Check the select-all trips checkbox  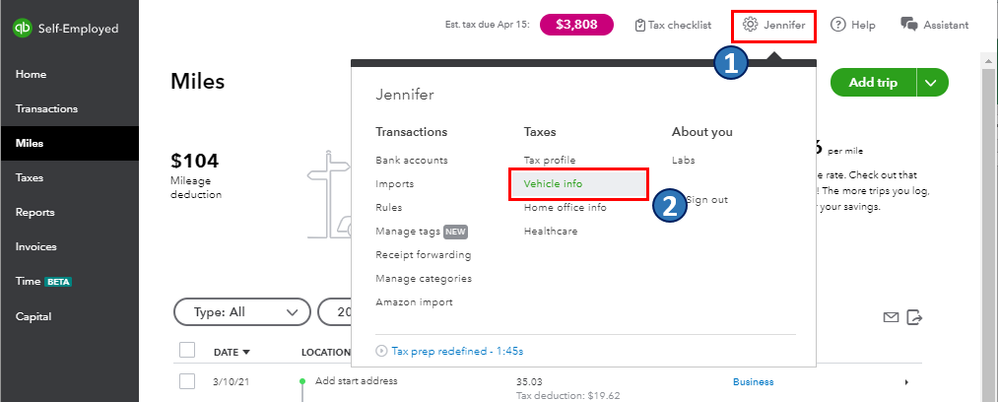(x=187, y=350)
